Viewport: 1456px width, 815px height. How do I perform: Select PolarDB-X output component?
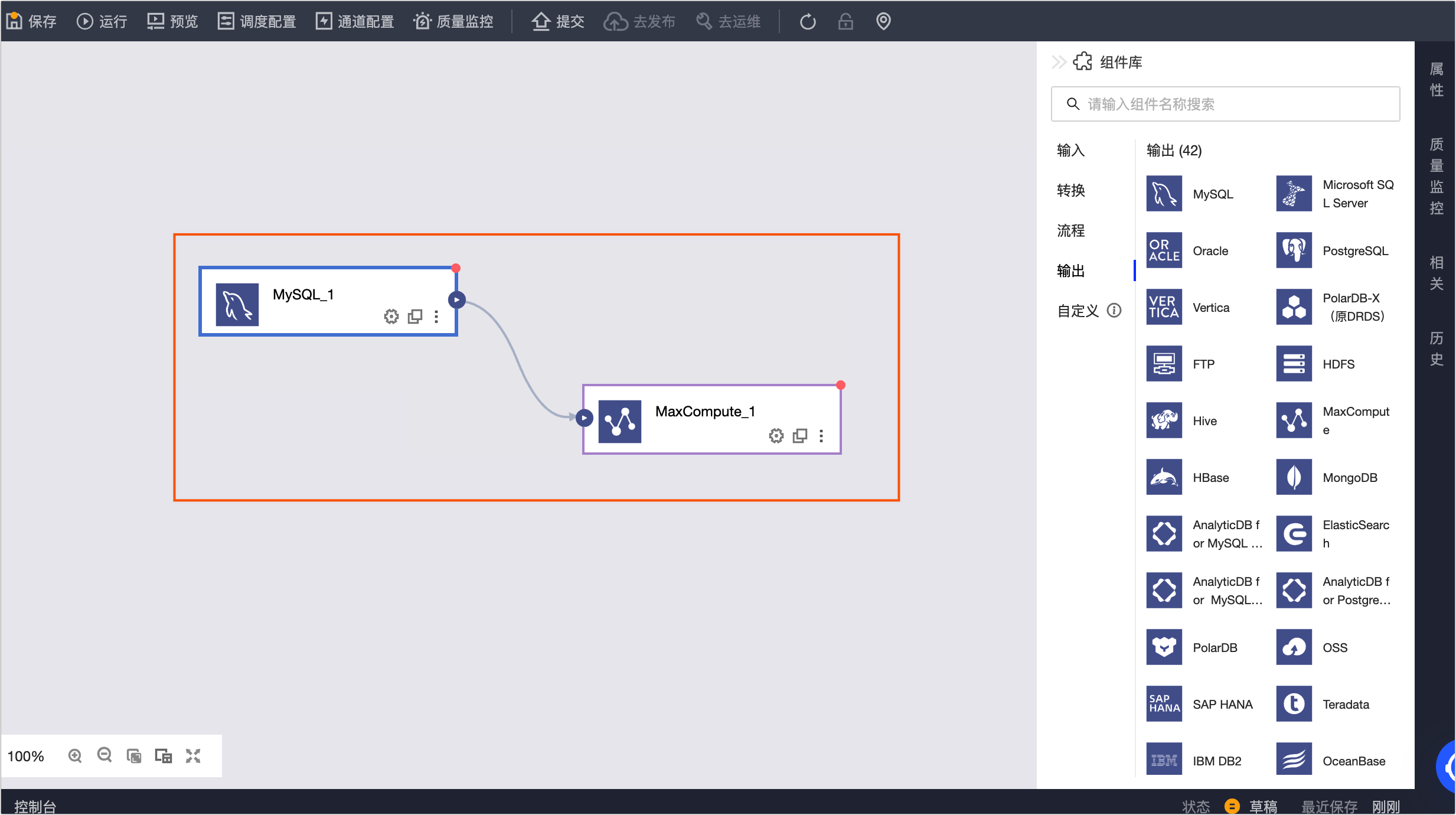click(x=1331, y=307)
